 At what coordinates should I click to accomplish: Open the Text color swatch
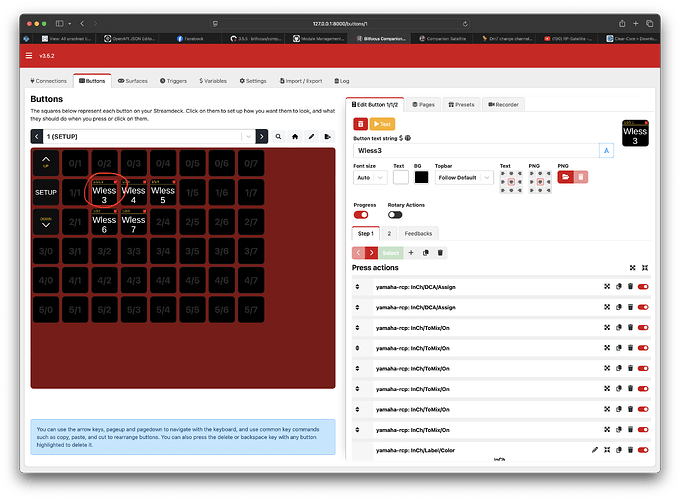400,177
